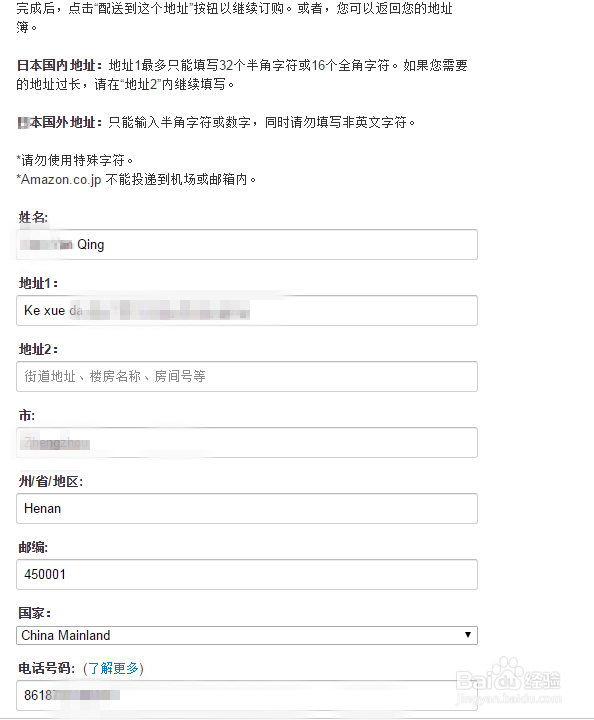The width and height of the screenshot is (594, 720).
Task: Focus the 电话号码 phone number field
Action: pos(247,695)
